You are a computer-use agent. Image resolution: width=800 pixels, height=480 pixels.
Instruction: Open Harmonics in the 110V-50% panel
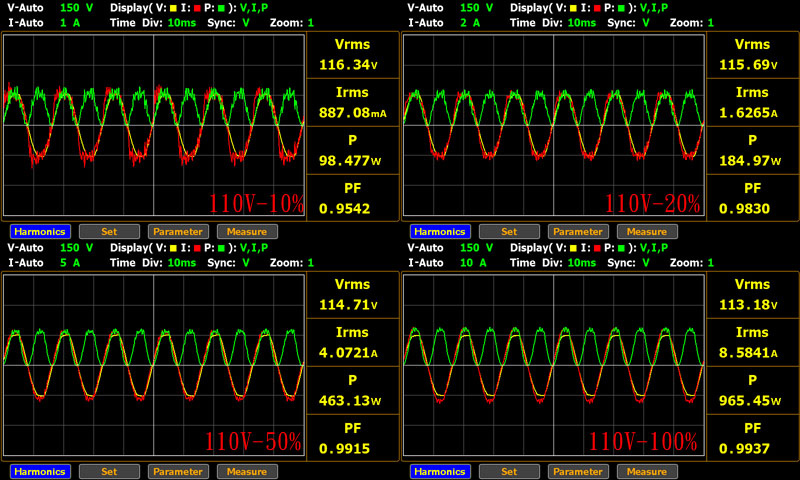(x=40, y=471)
